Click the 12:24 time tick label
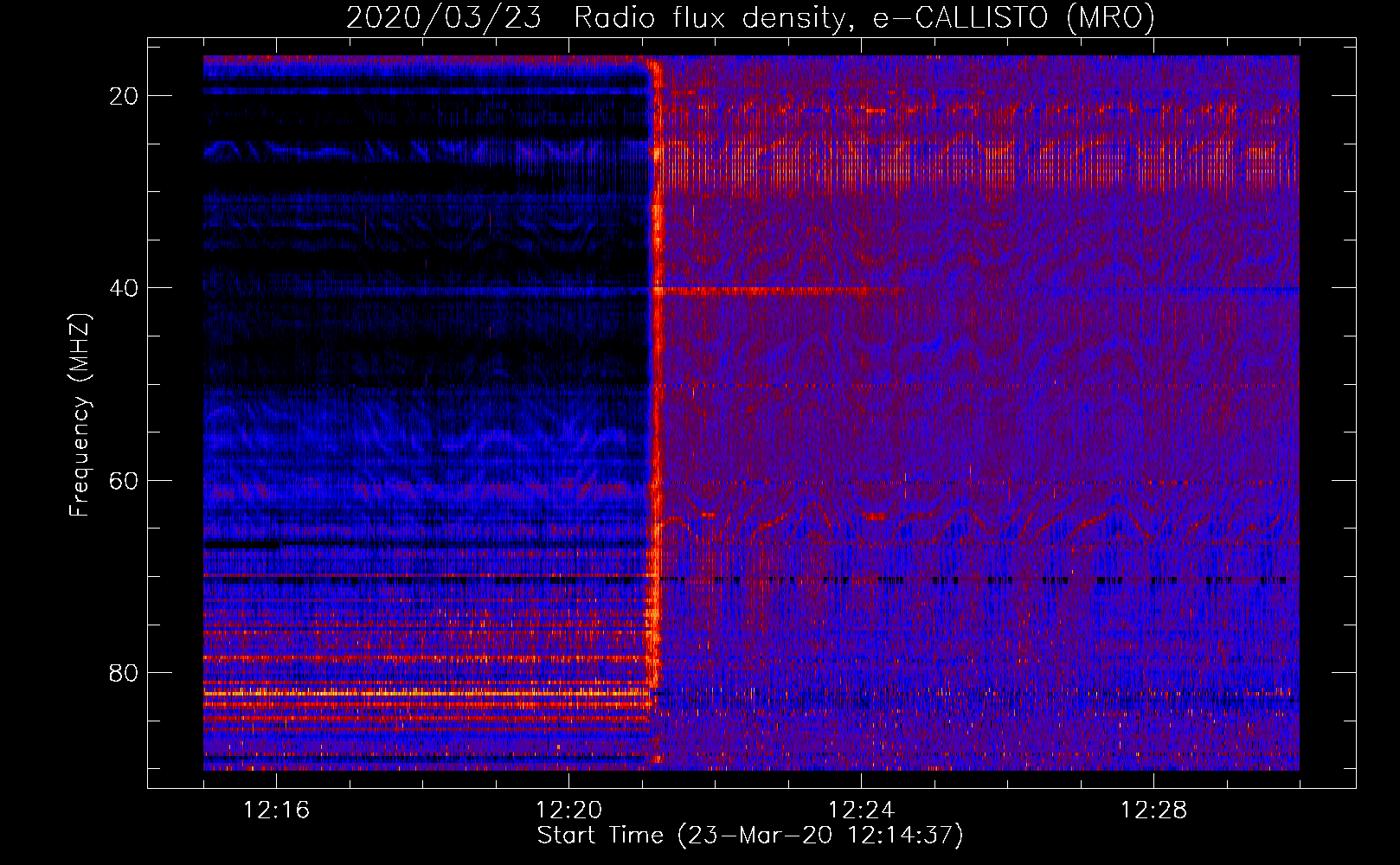This screenshot has width=1400, height=865. [861, 811]
